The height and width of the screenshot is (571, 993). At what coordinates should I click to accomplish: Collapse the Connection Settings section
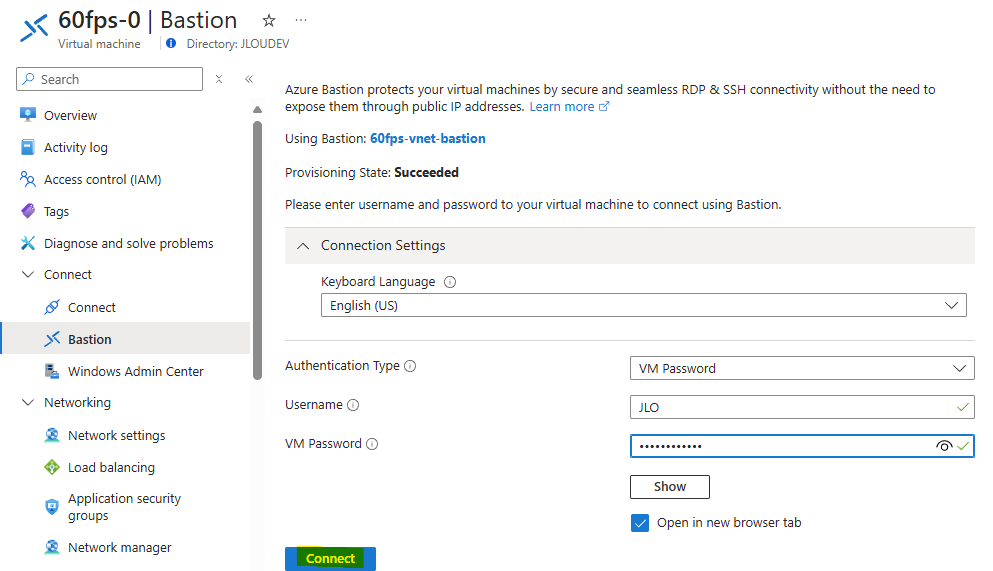pos(303,246)
